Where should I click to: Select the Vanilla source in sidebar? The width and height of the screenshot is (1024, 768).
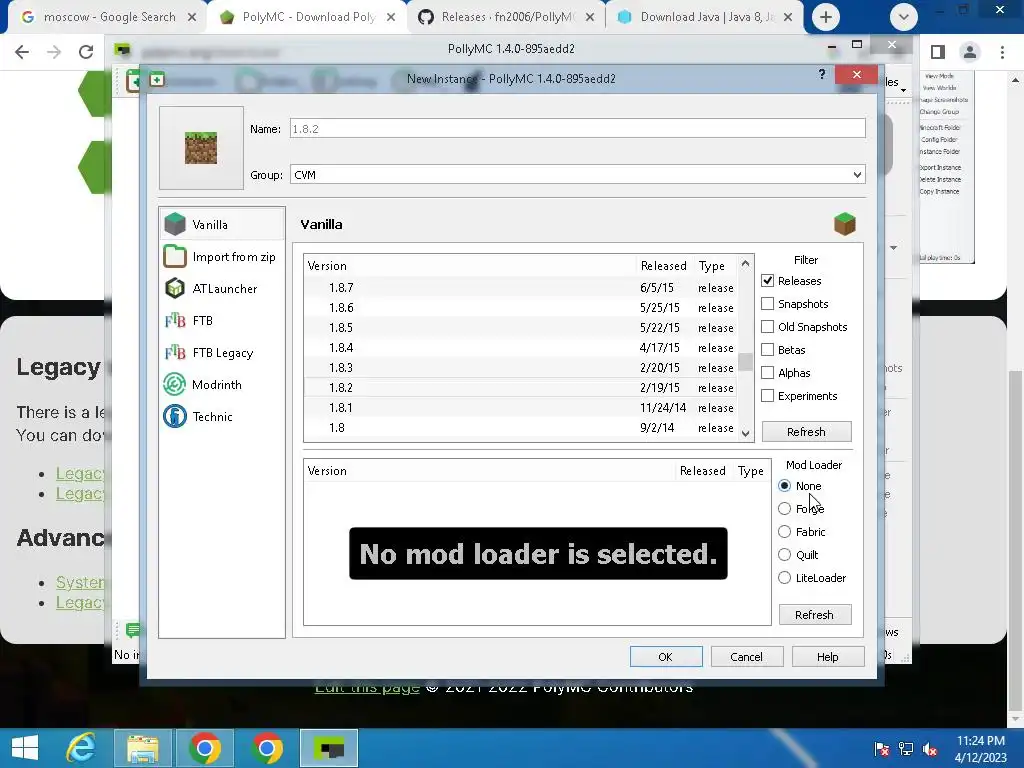coord(222,224)
